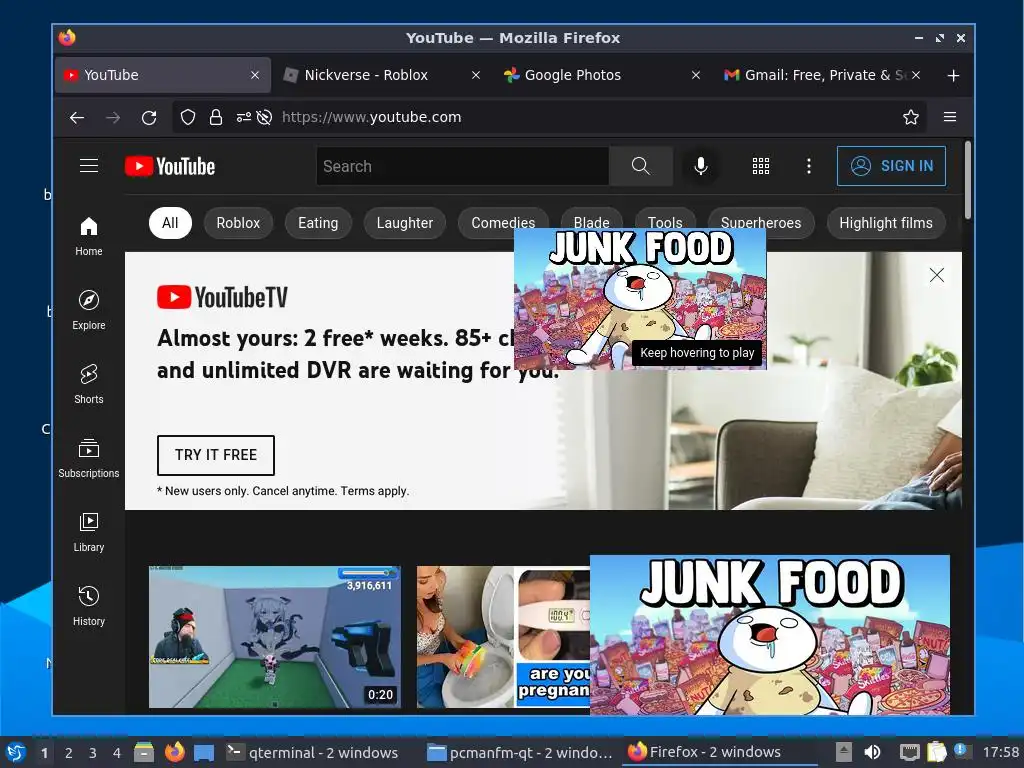Click the TRY IT FREE button
Viewport: 1024px width, 768px height.
216,455
